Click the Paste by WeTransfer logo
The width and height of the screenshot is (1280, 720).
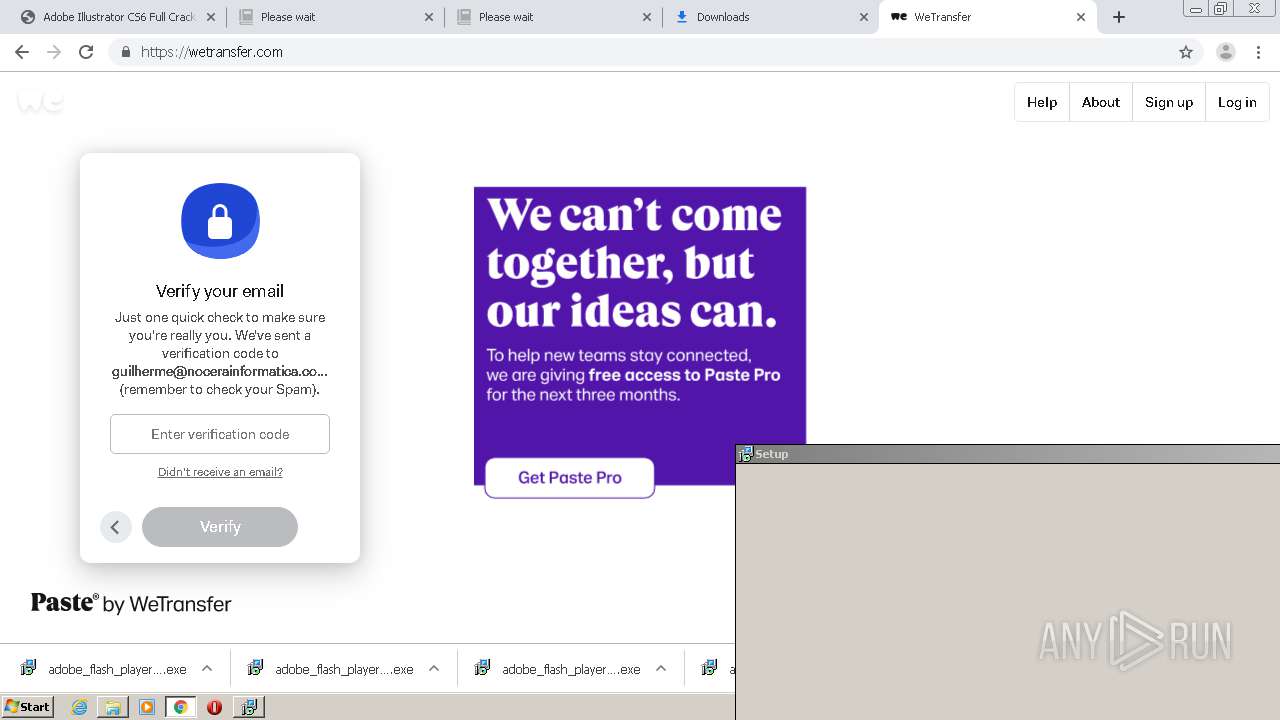coord(131,603)
